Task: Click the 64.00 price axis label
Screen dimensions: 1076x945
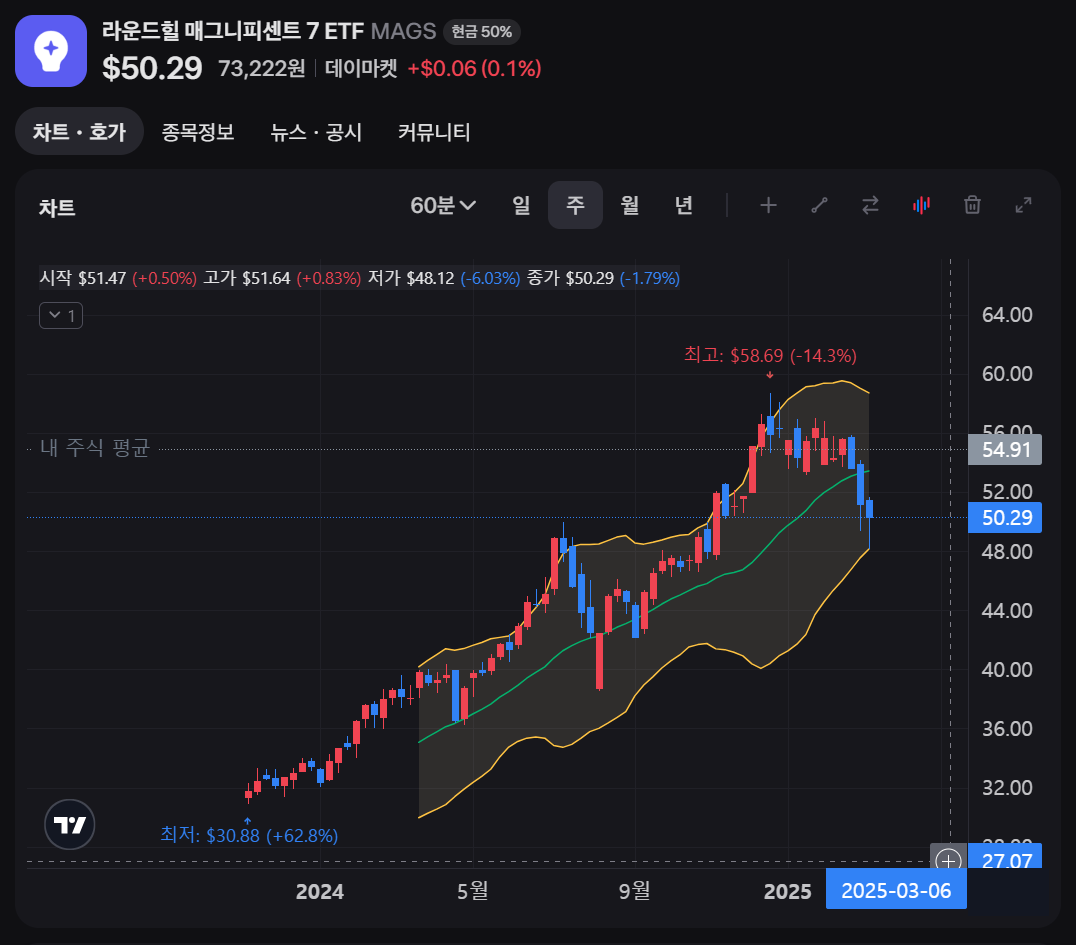Action: click(1007, 315)
